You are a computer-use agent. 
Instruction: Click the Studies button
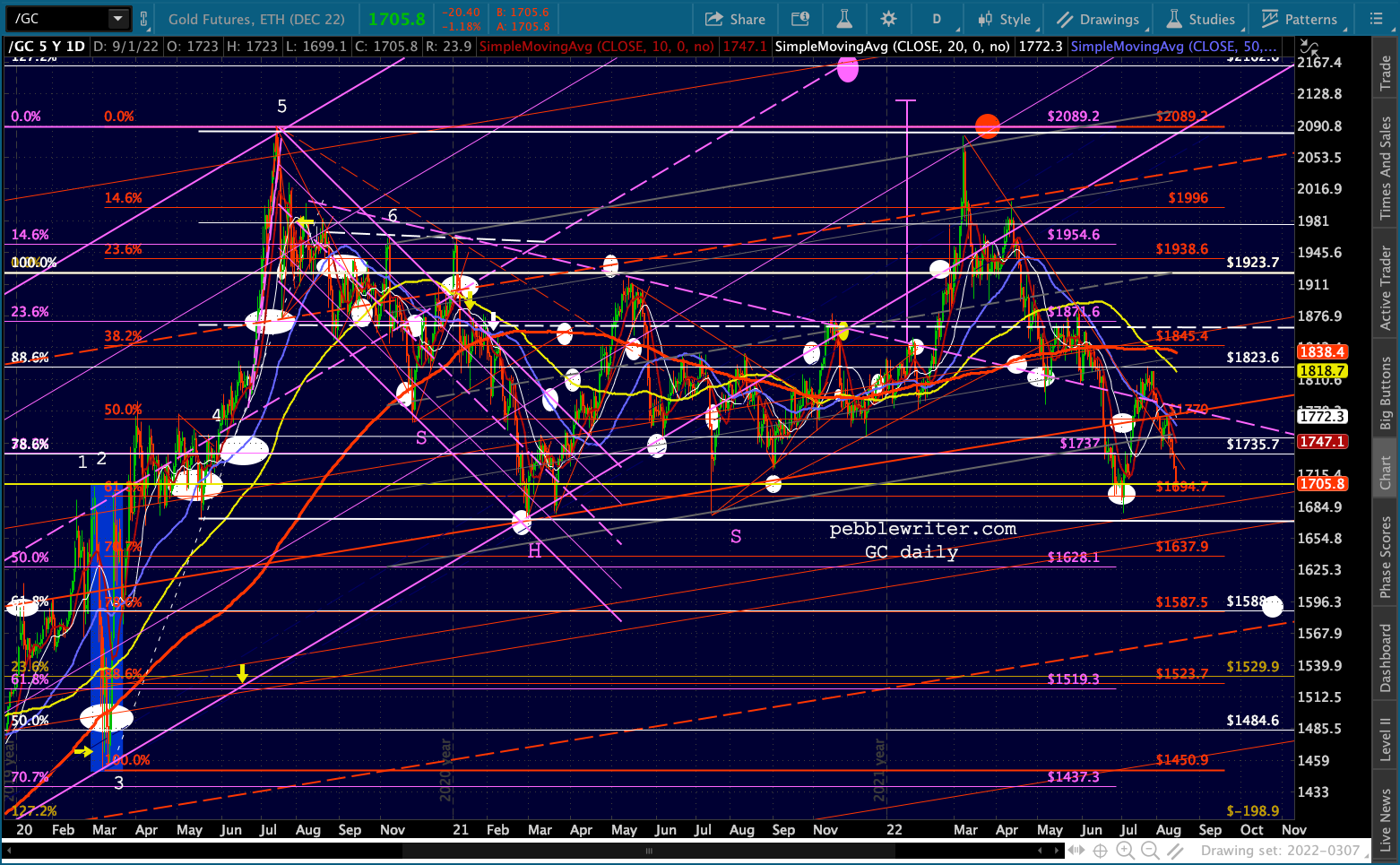tap(1201, 19)
